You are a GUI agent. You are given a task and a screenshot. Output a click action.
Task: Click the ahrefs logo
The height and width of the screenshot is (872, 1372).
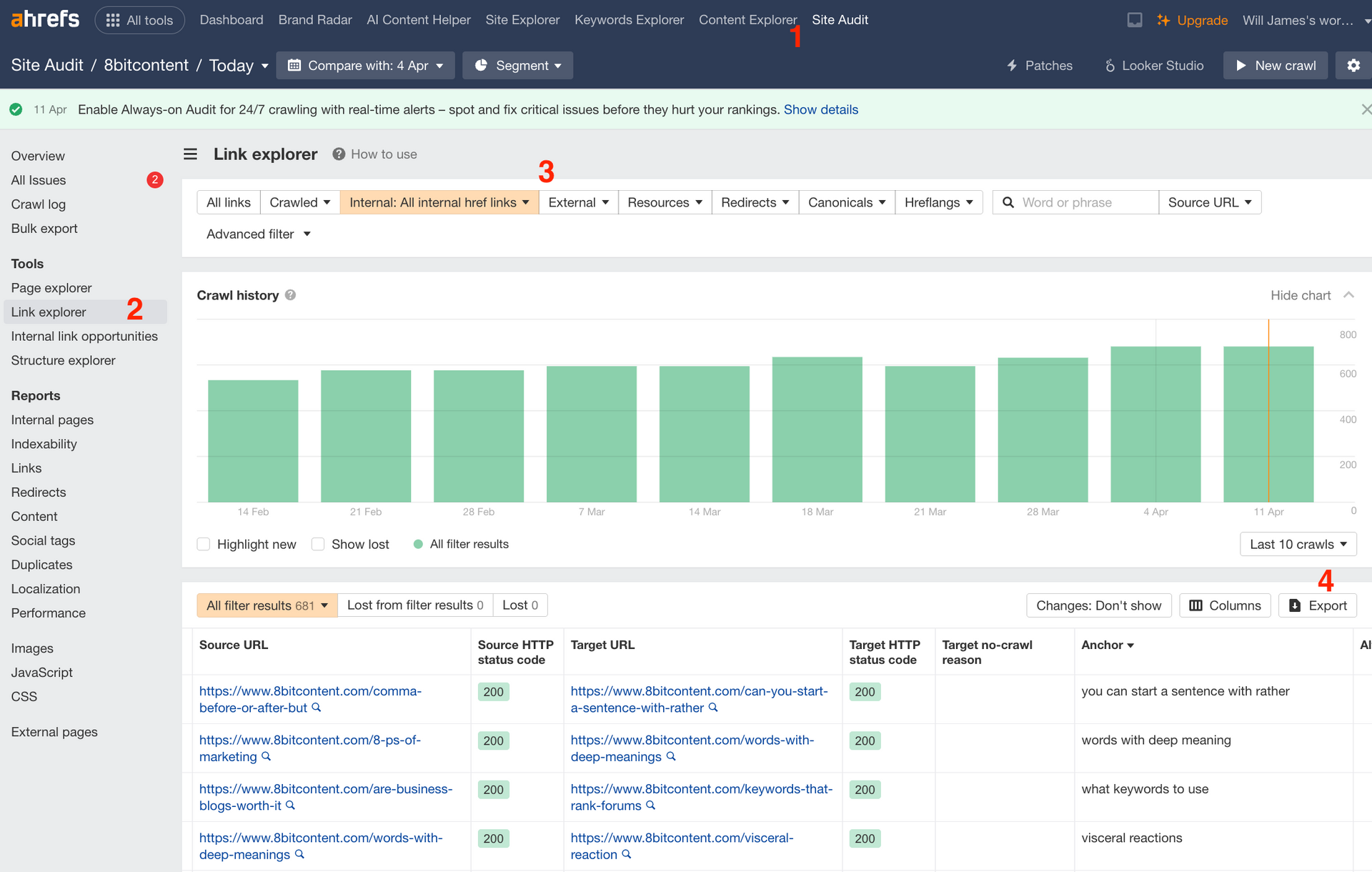point(45,19)
